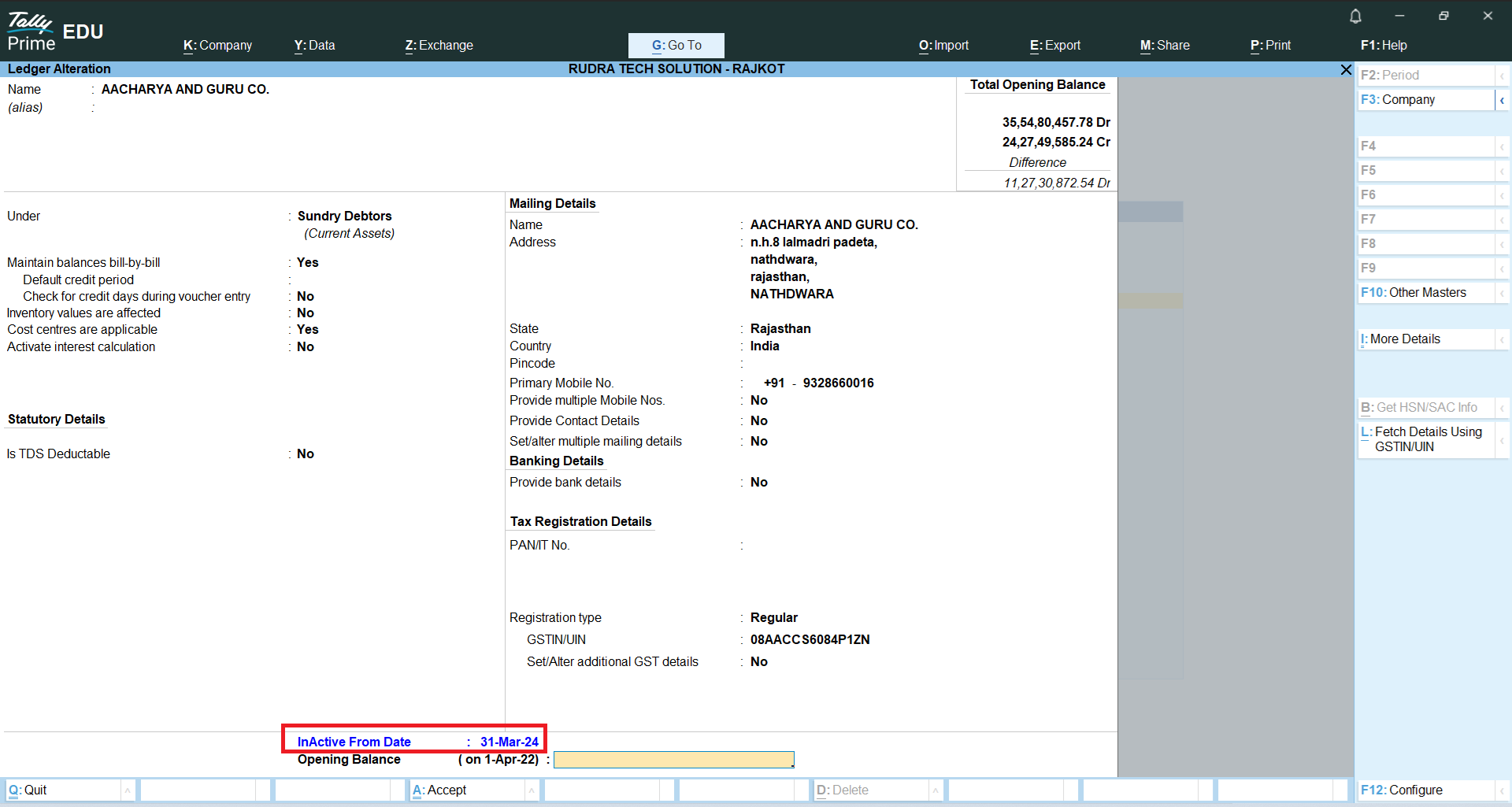The height and width of the screenshot is (807, 1512).
Task: Select Fetch Details Using GSTIN/UIN
Action: coord(1425,439)
